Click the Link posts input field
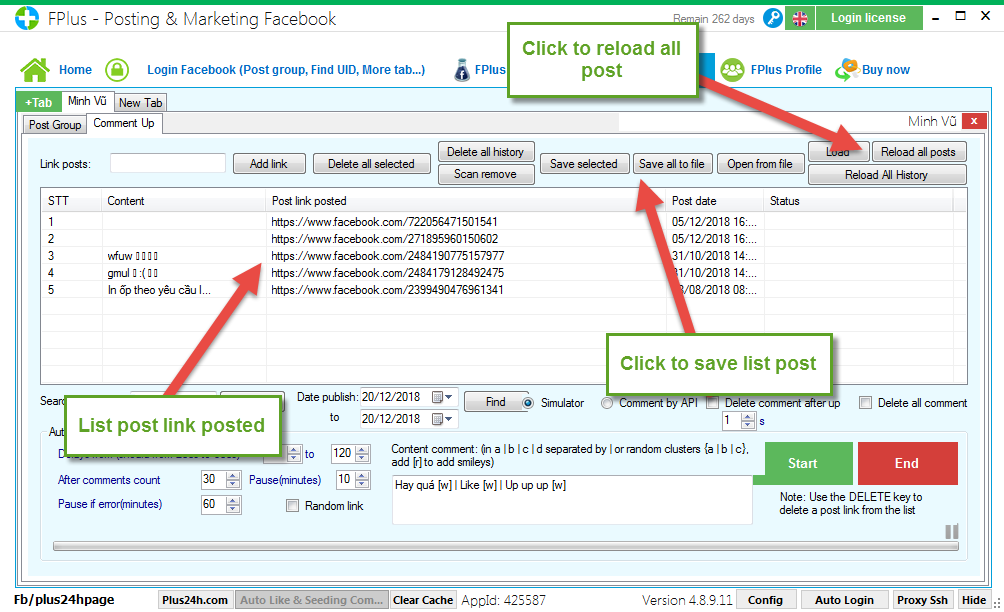The image size is (1004, 612). [168, 163]
